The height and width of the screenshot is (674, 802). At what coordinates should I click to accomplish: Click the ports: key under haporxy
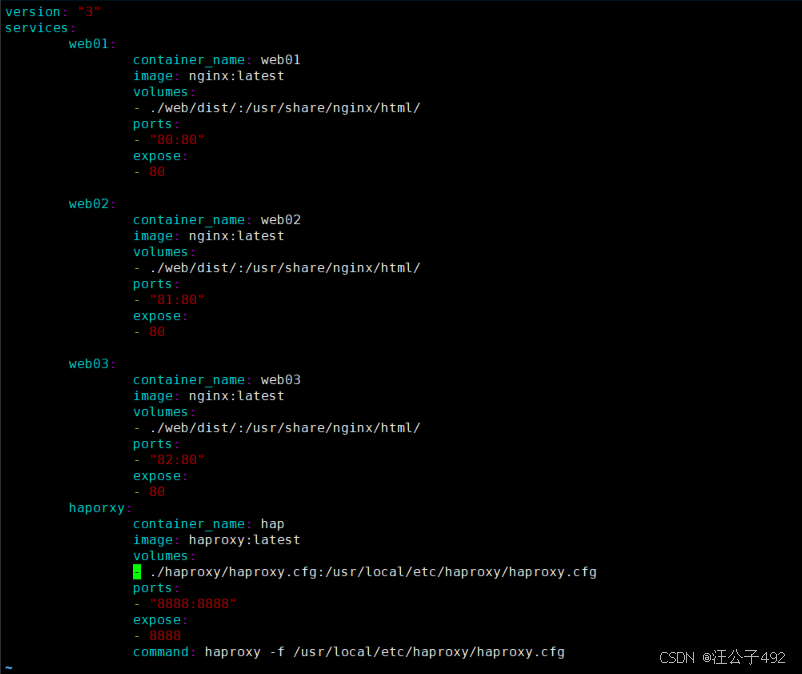(156, 589)
